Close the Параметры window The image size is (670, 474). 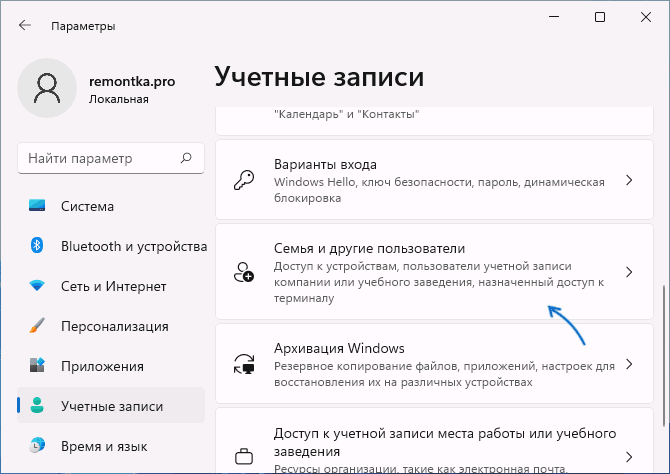(646, 17)
